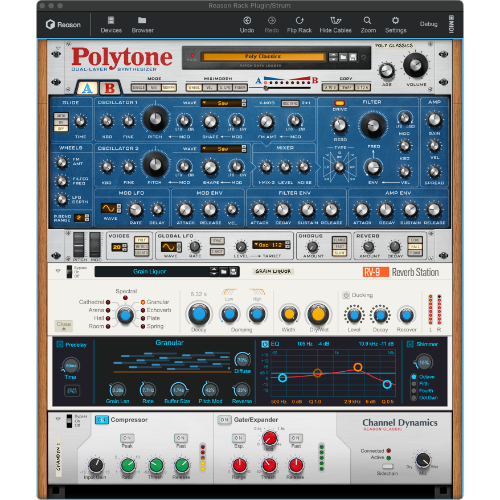Click the Oscillator 1 Pitch knob
500x500 pixels.
pos(155,119)
